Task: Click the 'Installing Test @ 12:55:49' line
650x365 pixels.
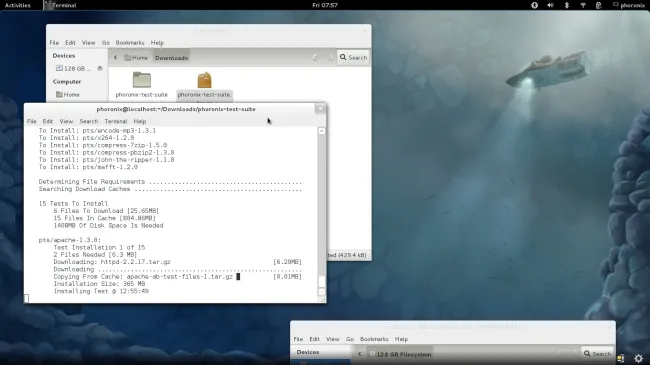Action: [101, 291]
